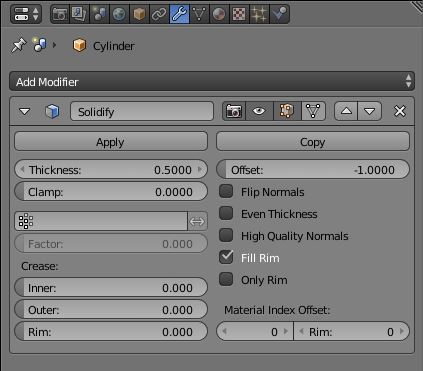Click the Outer crease slider
The height and width of the screenshot is (371, 423).
[111, 309]
